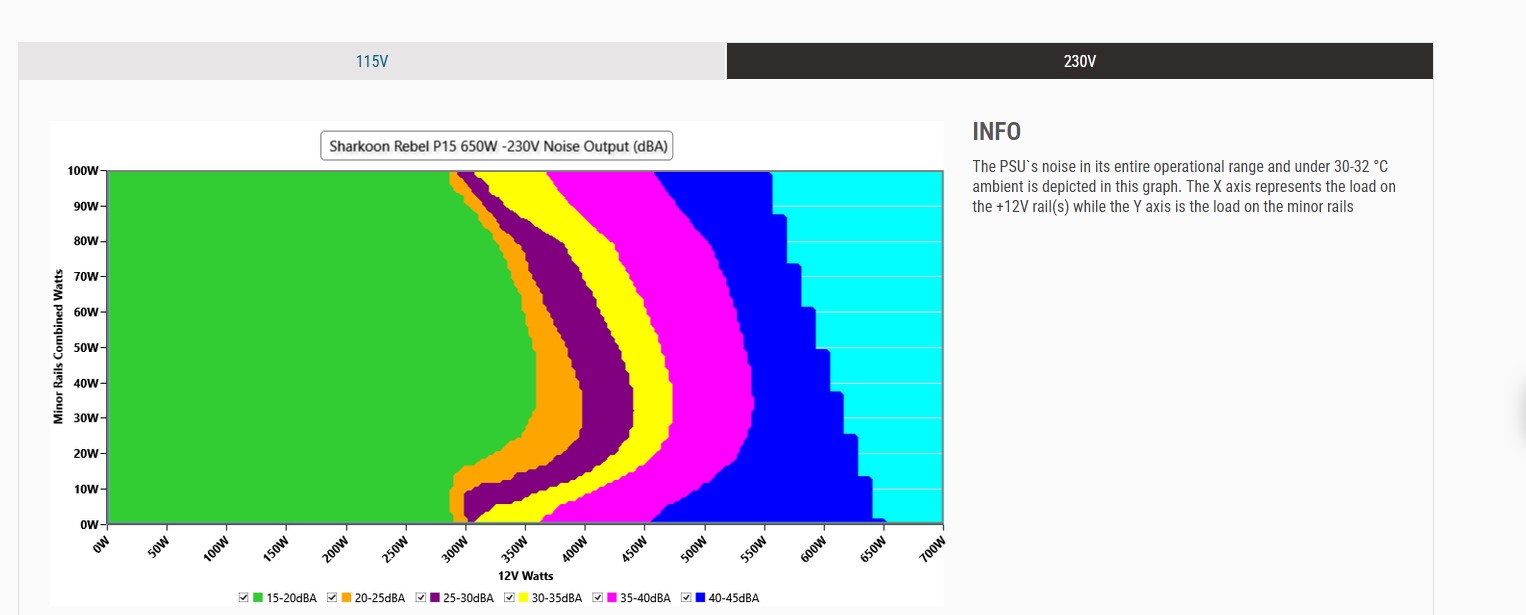Click the magenta 35-40dBA legend swatch
Image resolution: width=1526 pixels, height=615 pixels.
(x=612, y=598)
